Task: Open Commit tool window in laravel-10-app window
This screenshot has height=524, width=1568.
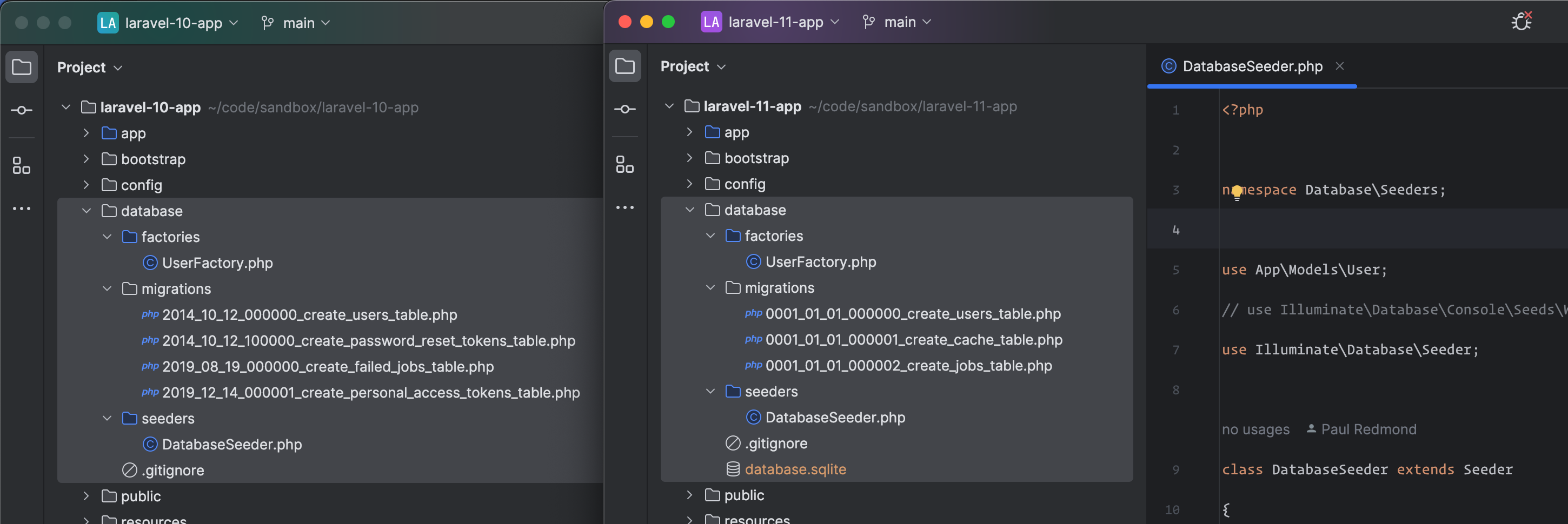Action: 21,110
